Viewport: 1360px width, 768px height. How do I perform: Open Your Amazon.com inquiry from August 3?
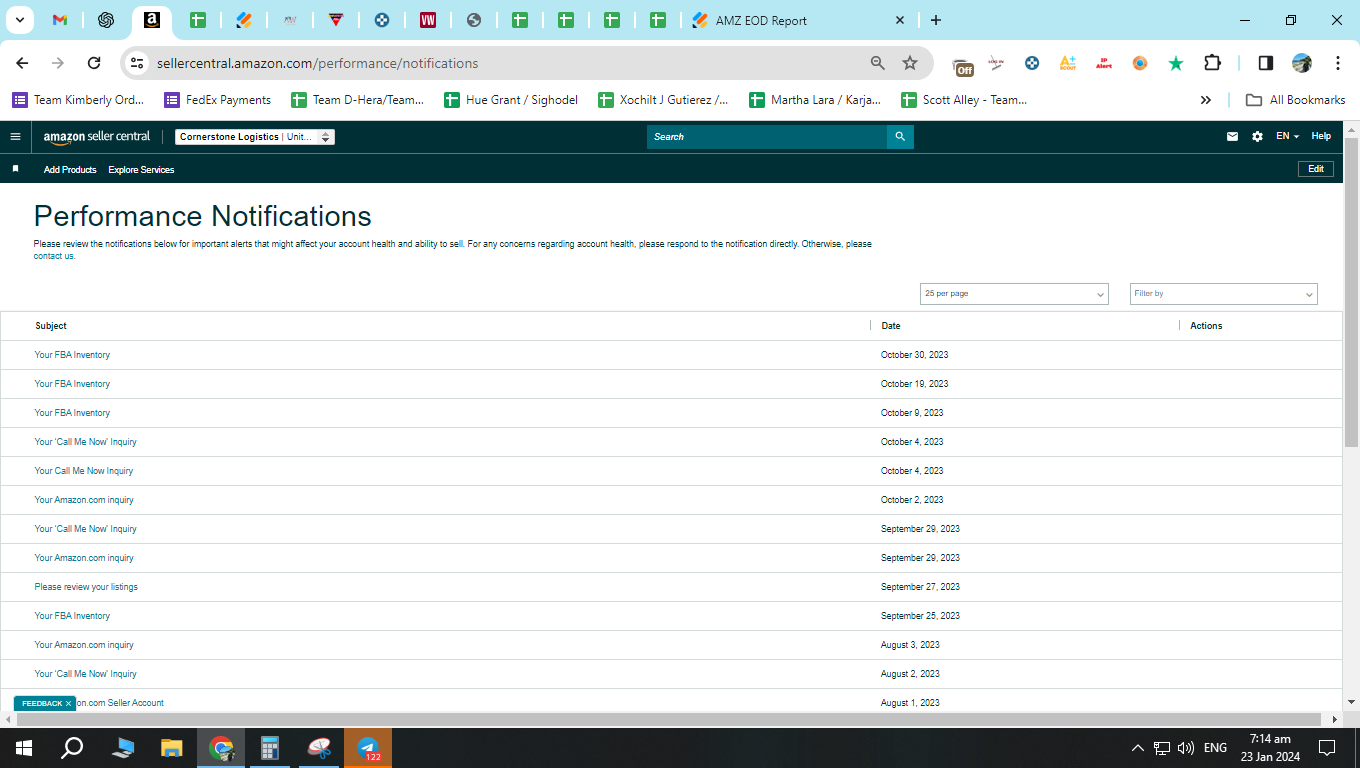click(x=84, y=645)
